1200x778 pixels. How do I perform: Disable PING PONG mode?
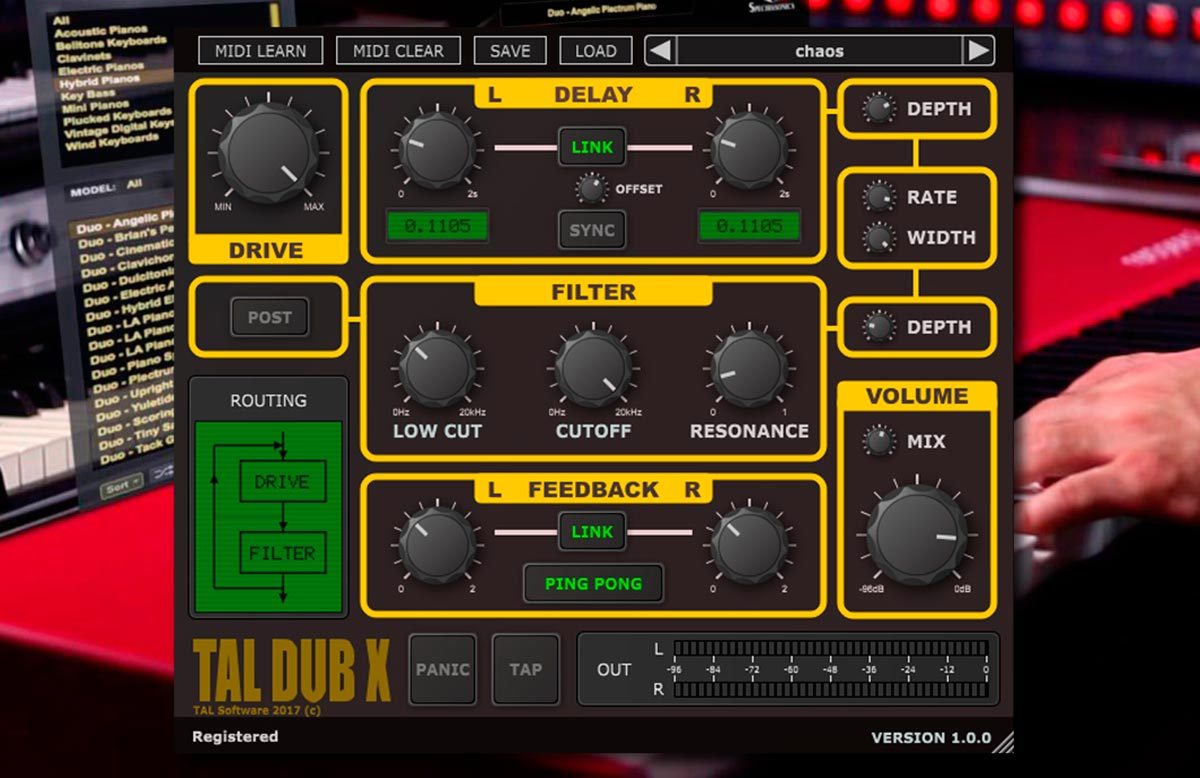(x=593, y=583)
